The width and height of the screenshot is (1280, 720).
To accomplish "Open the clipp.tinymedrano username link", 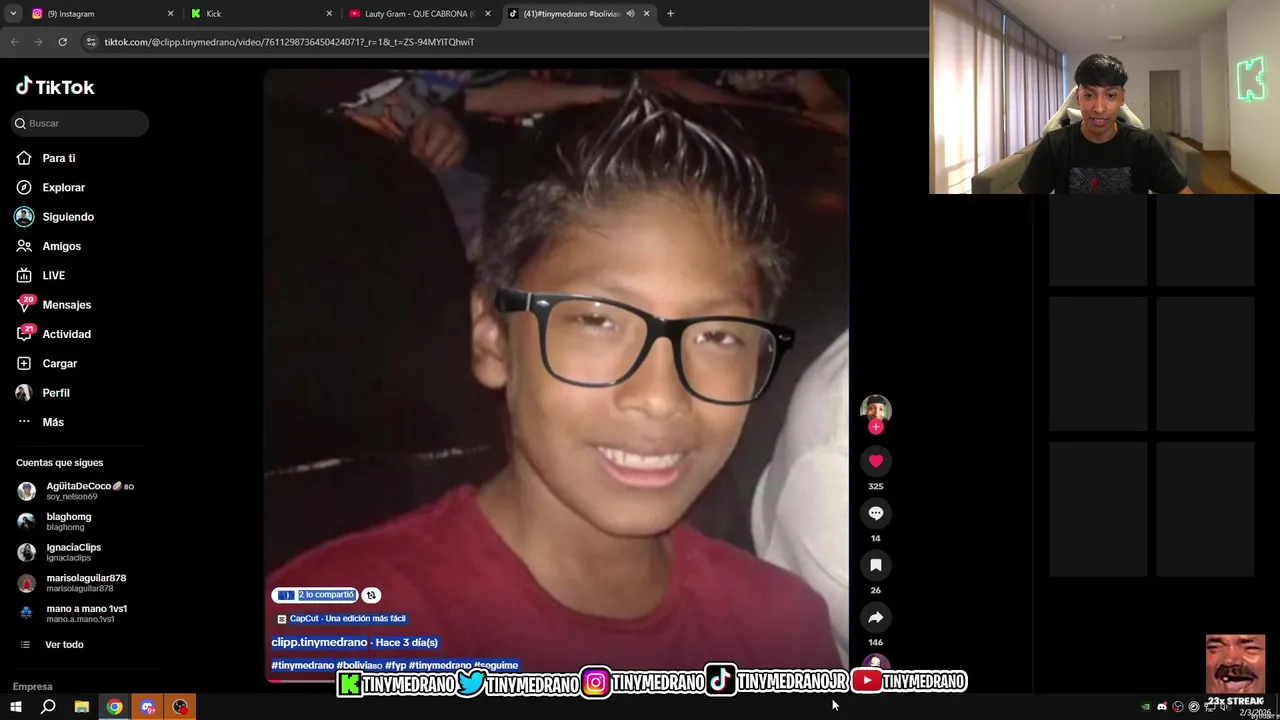I will (319, 642).
